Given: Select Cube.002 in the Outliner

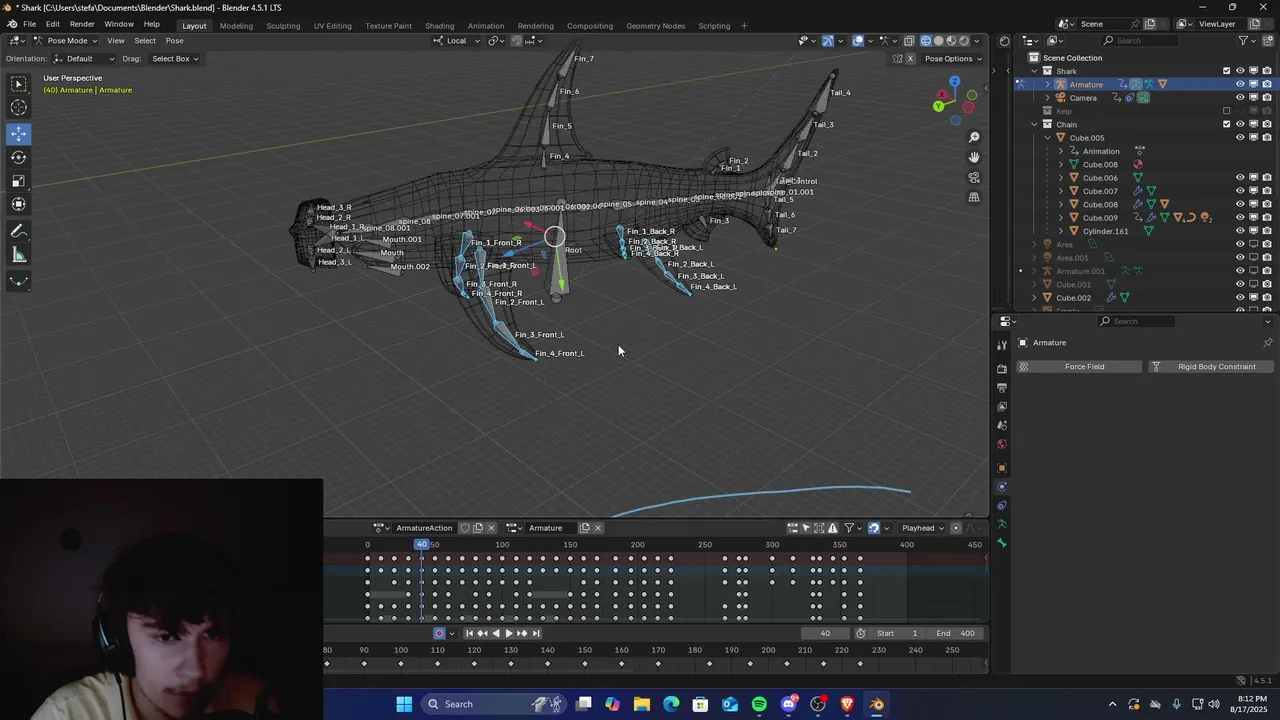Looking at the screenshot, I should click(x=1073, y=297).
